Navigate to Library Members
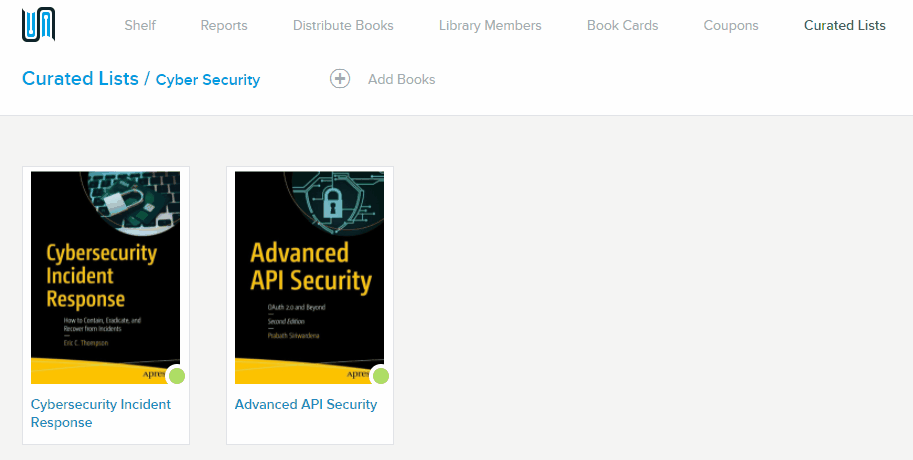The width and height of the screenshot is (913, 460). [x=490, y=26]
